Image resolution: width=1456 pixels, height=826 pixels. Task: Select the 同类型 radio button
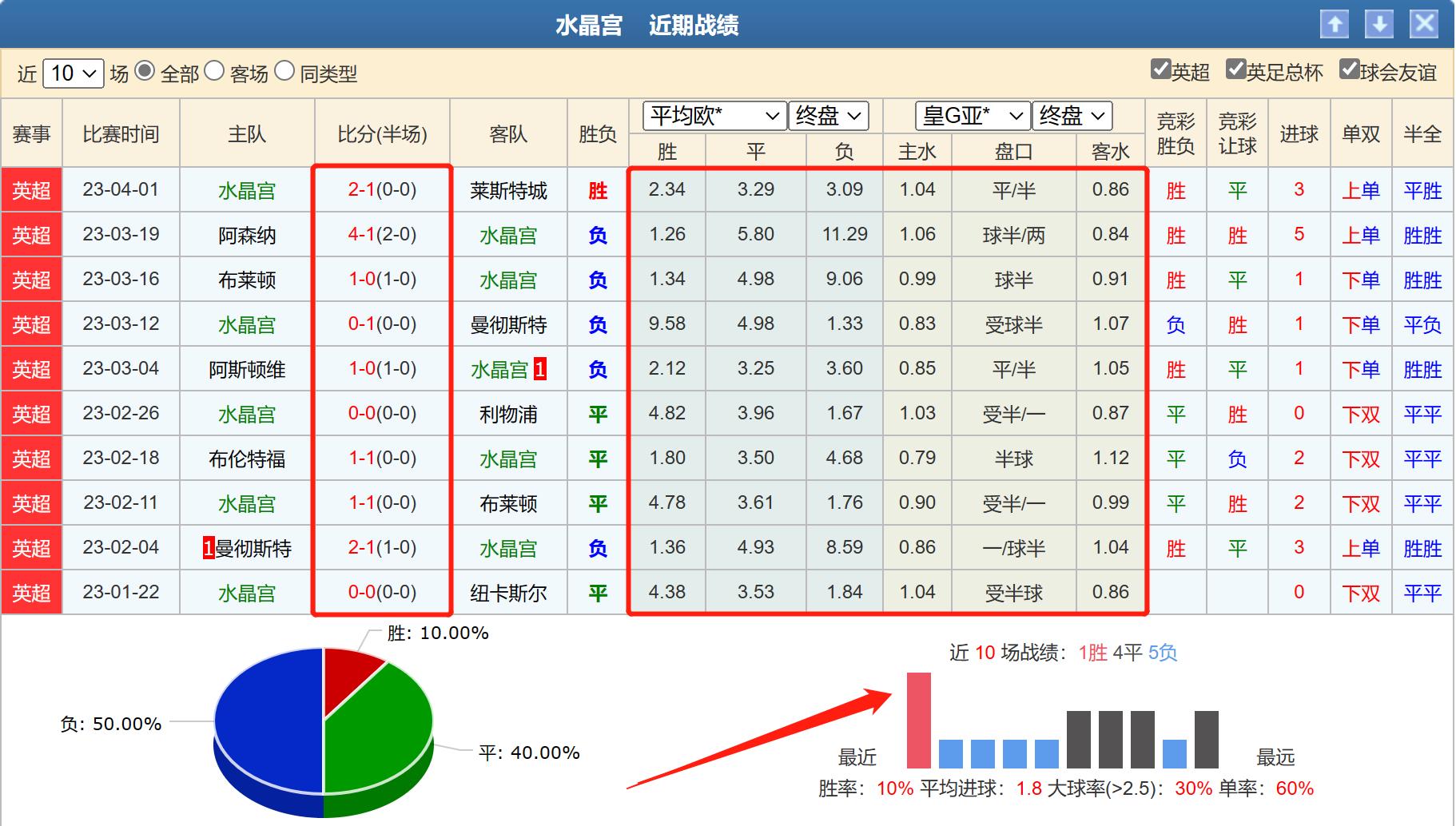pos(284,72)
